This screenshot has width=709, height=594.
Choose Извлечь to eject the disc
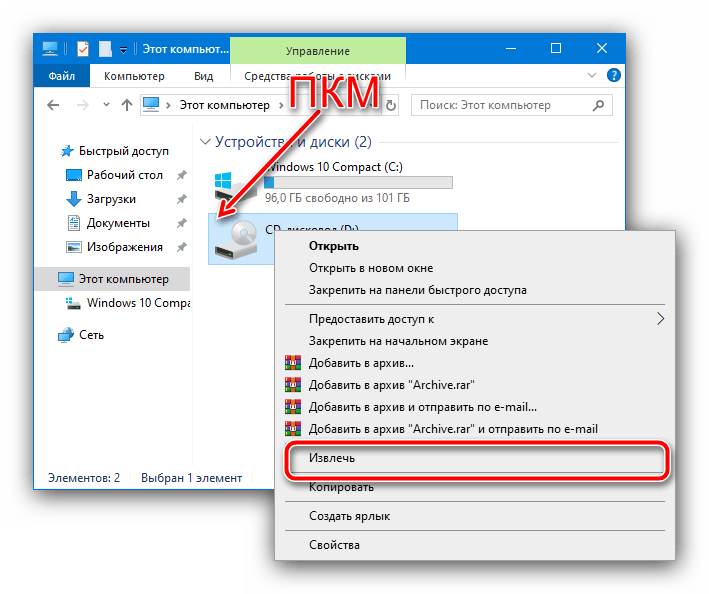(477, 458)
